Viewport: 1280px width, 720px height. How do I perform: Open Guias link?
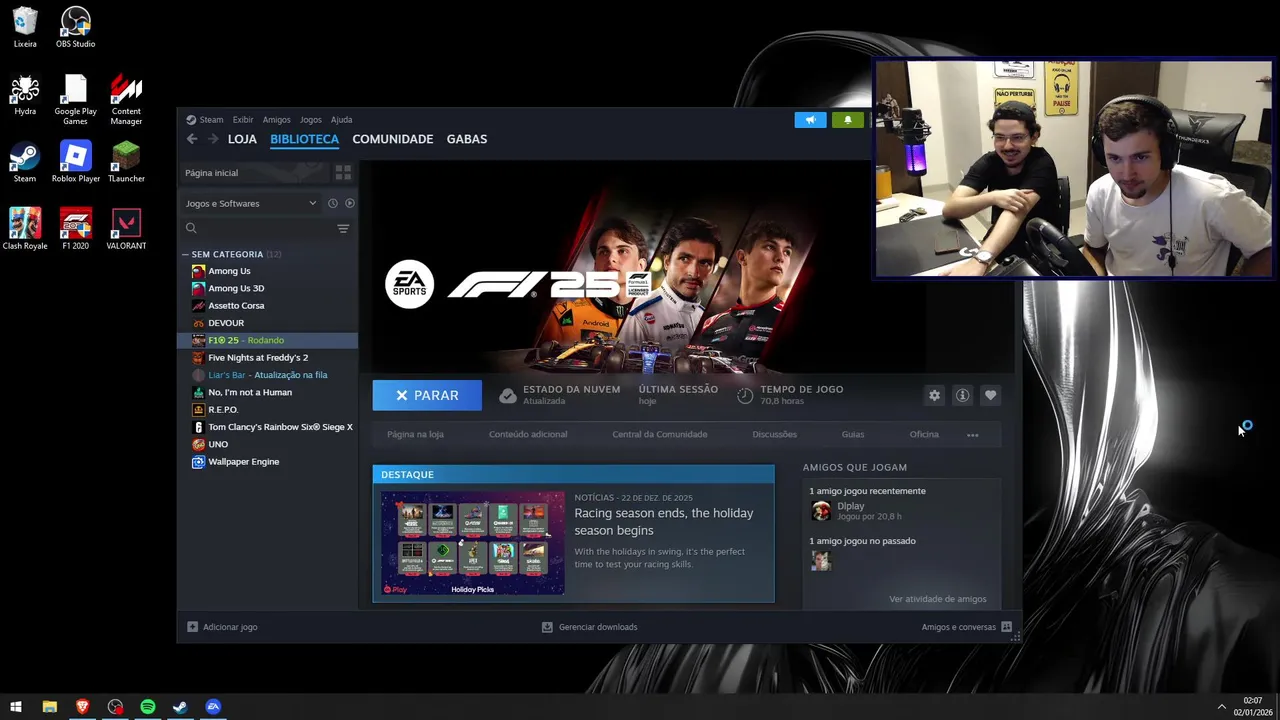(853, 434)
